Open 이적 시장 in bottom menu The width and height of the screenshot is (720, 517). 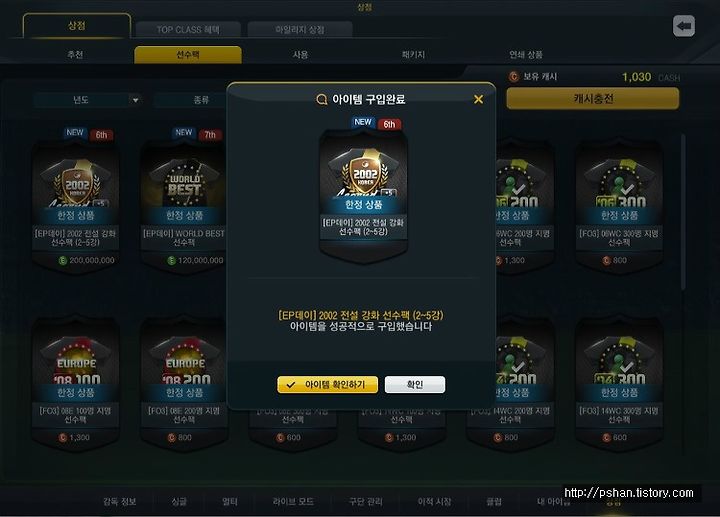[434, 501]
